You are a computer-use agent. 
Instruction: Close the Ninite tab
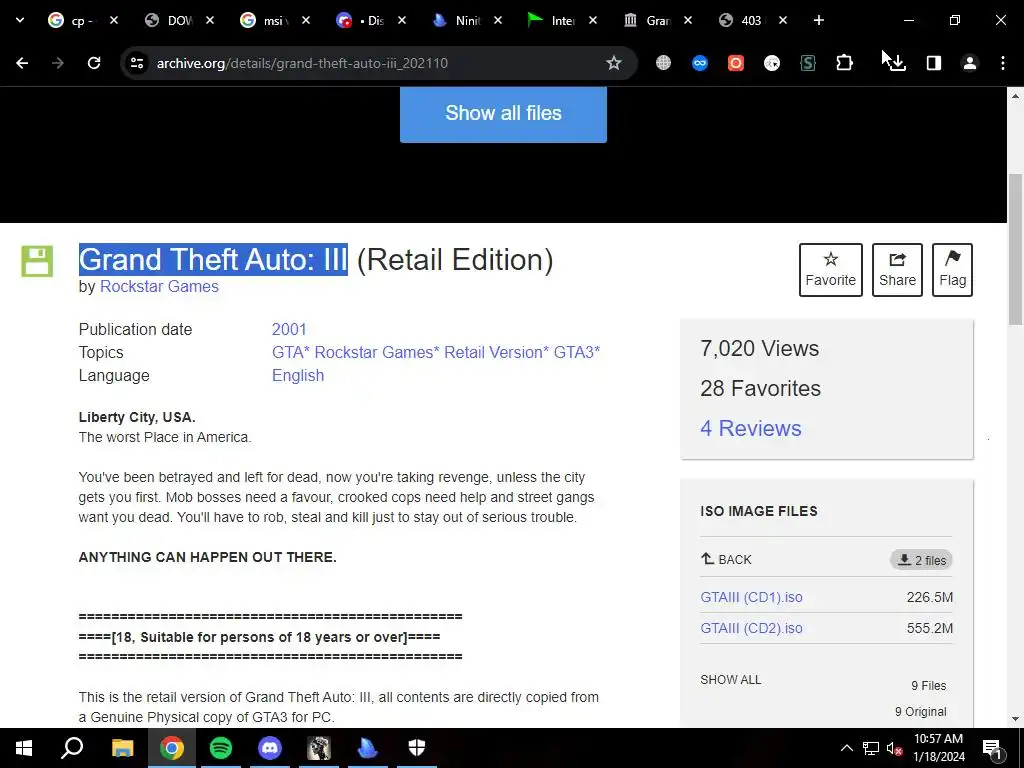pyautogui.click(x=498, y=20)
